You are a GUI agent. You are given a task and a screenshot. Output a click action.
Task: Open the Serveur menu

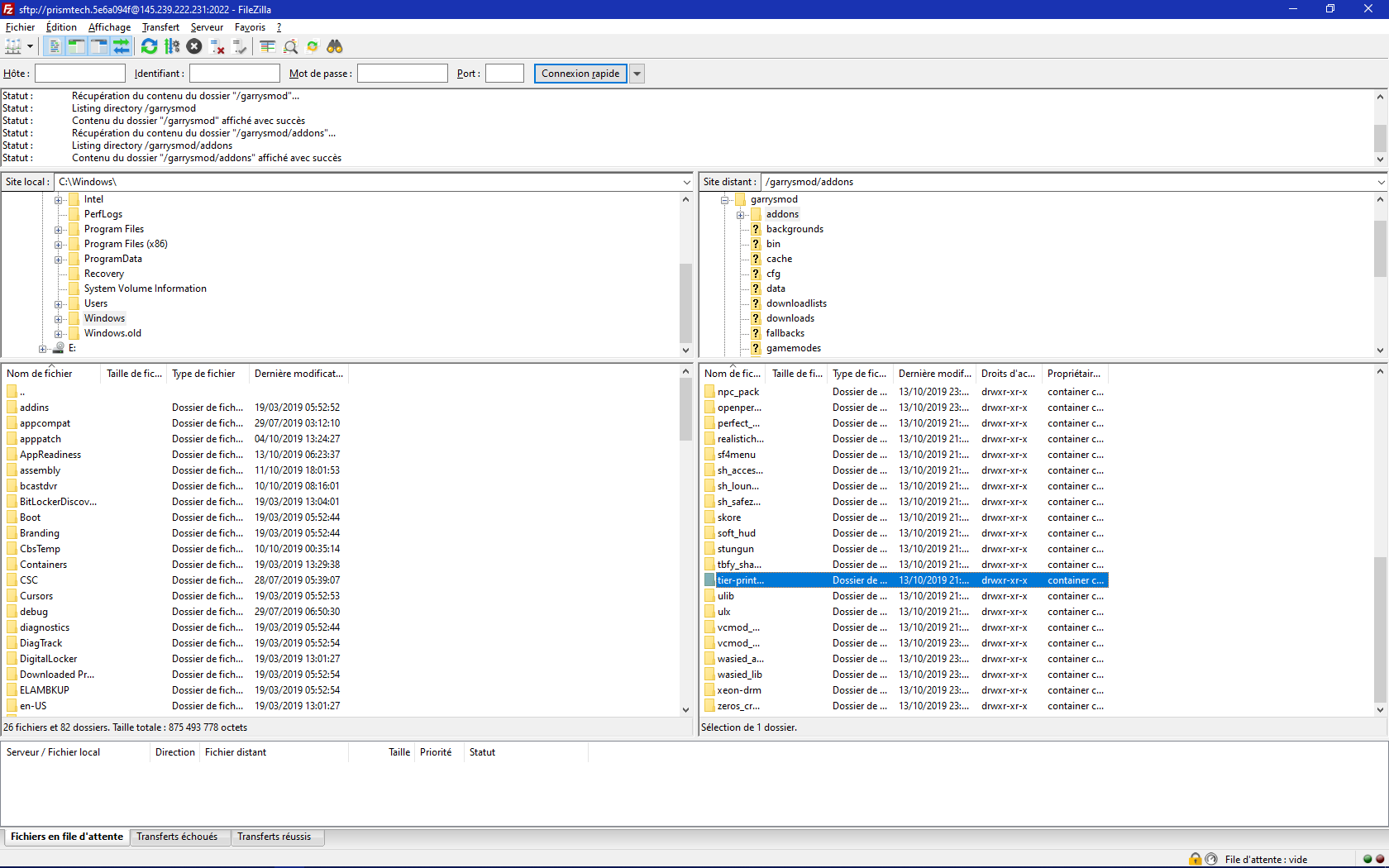tap(207, 27)
